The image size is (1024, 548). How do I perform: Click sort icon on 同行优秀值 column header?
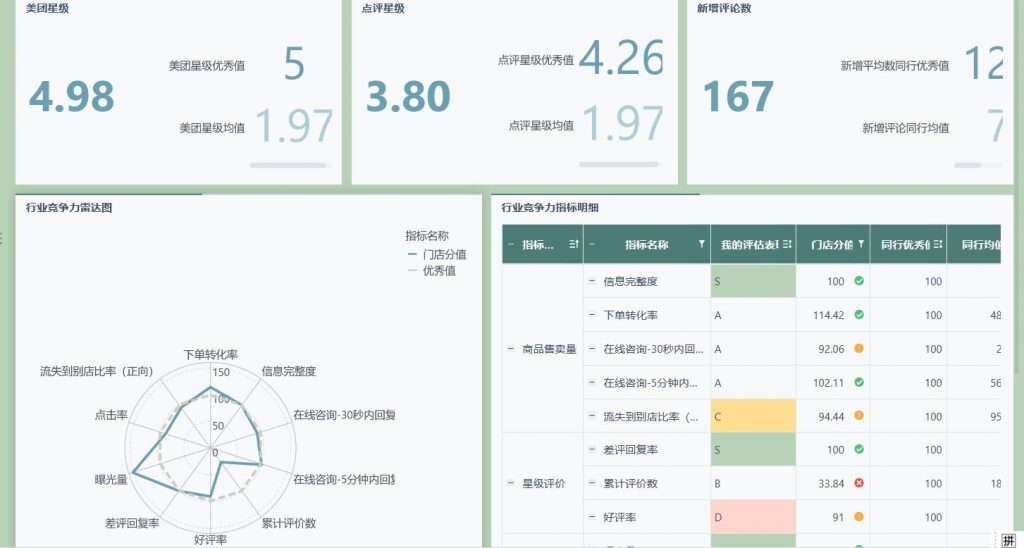point(938,244)
